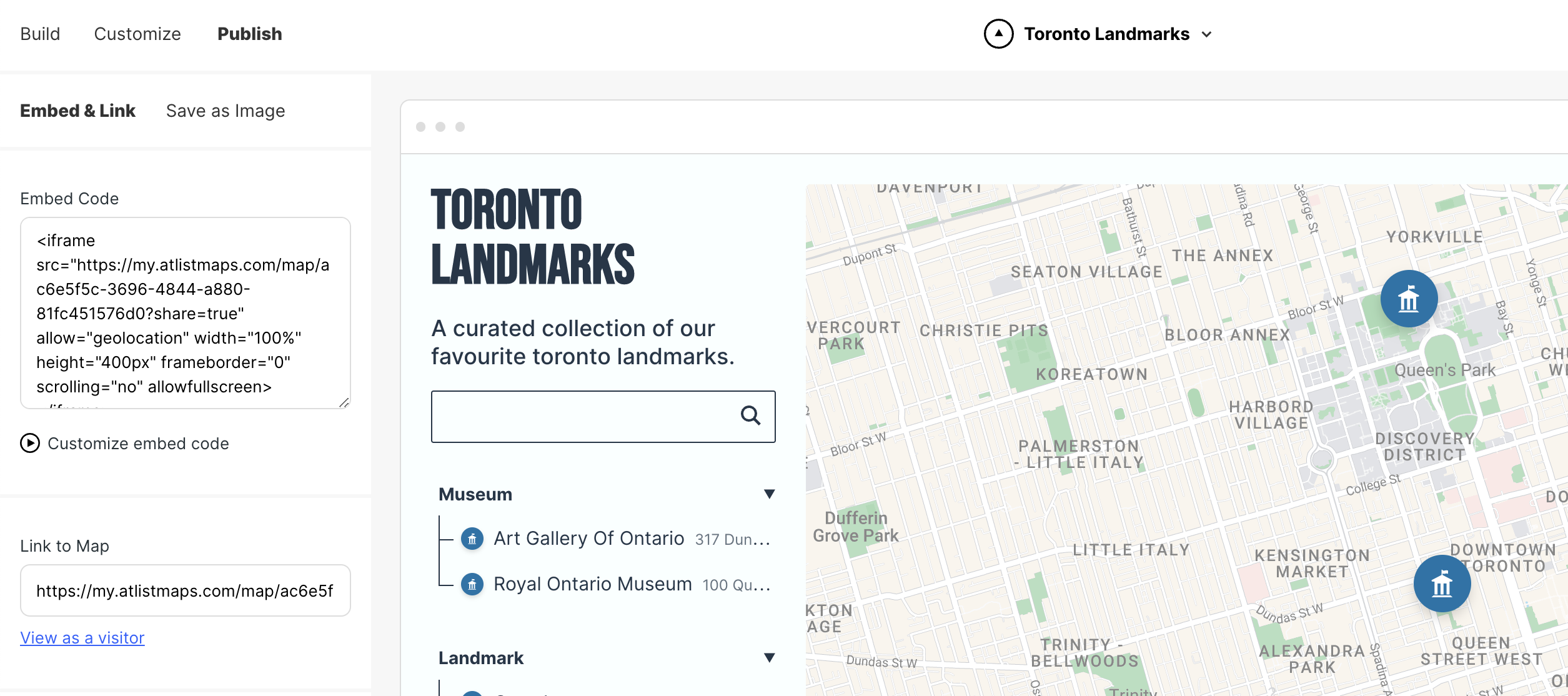Click museum marker near Queen's Park
Viewport: 1568px width, 696px height.
point(1409,299)
